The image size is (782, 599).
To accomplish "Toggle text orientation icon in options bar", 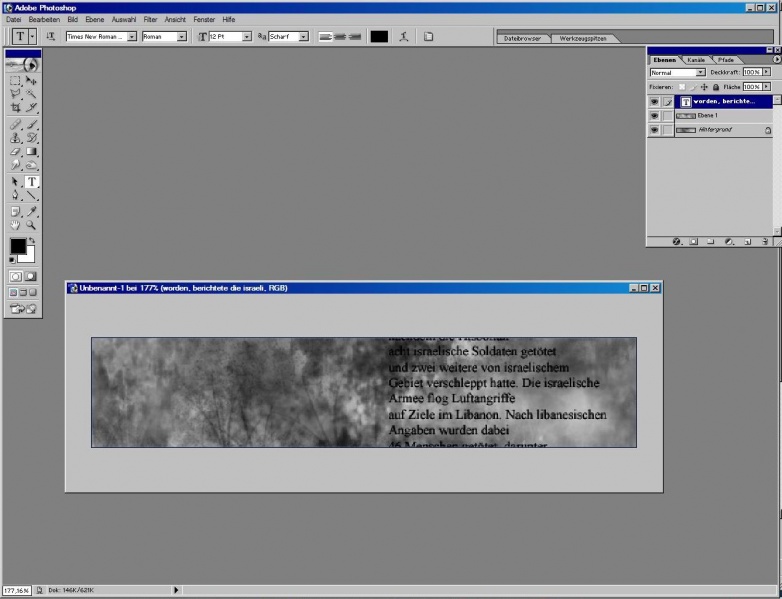I will pyautogui.click(x=50, y=36).
